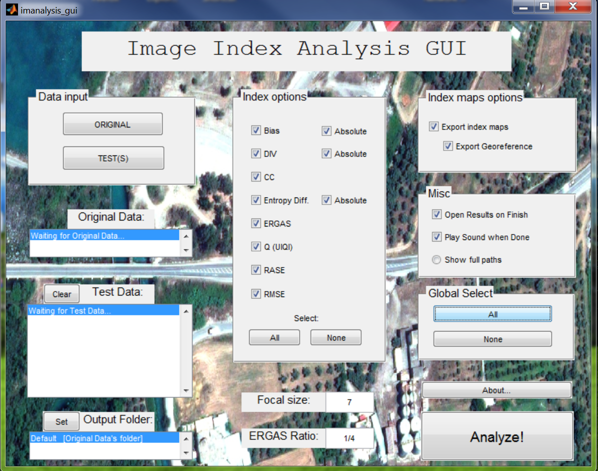Click the MATLAB icon in title bar
The height and width of the screenshot is (471, 598).
tap(11, 10)
